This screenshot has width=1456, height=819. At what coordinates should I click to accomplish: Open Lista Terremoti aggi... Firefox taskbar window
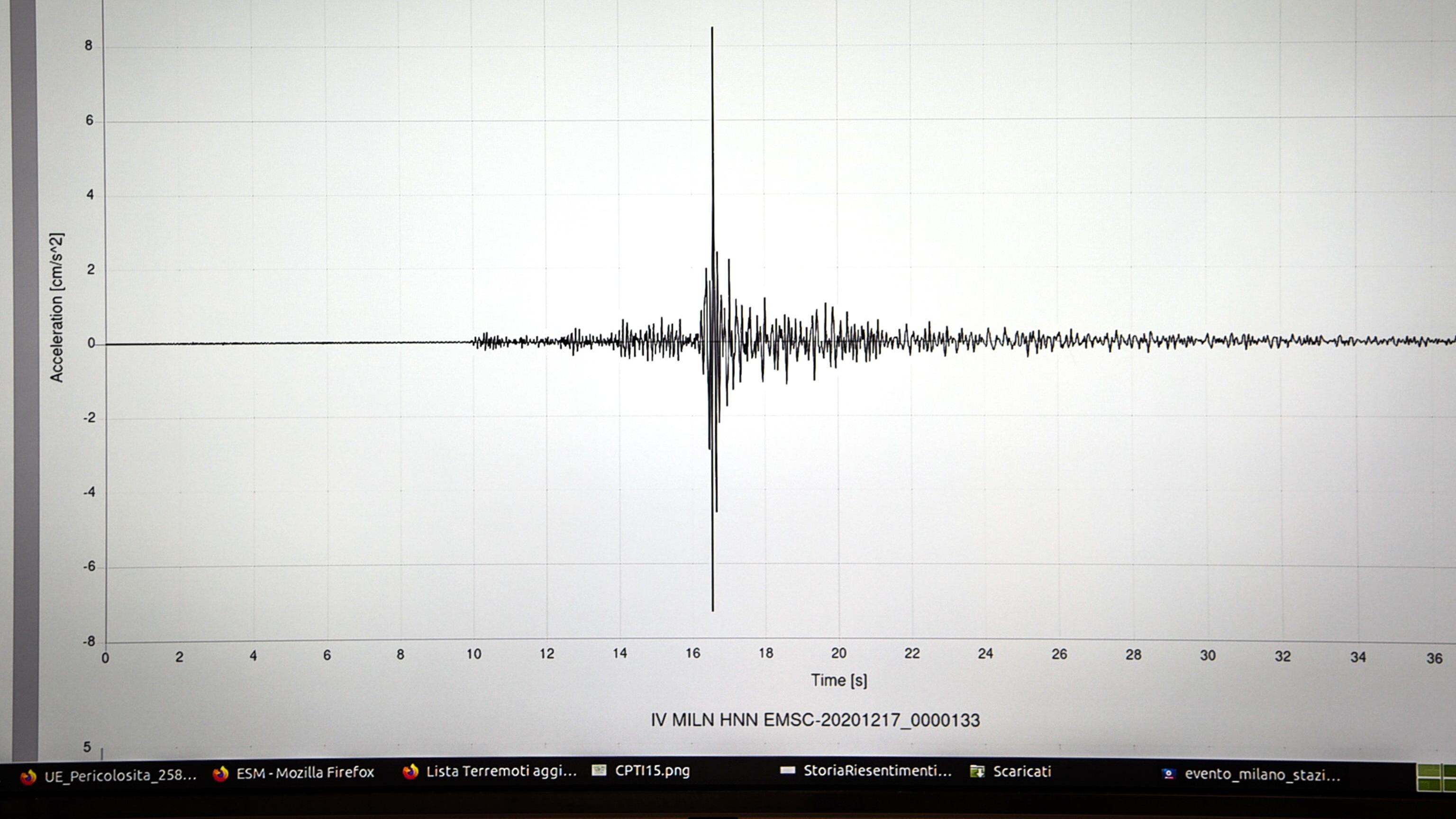coord(489,771)
